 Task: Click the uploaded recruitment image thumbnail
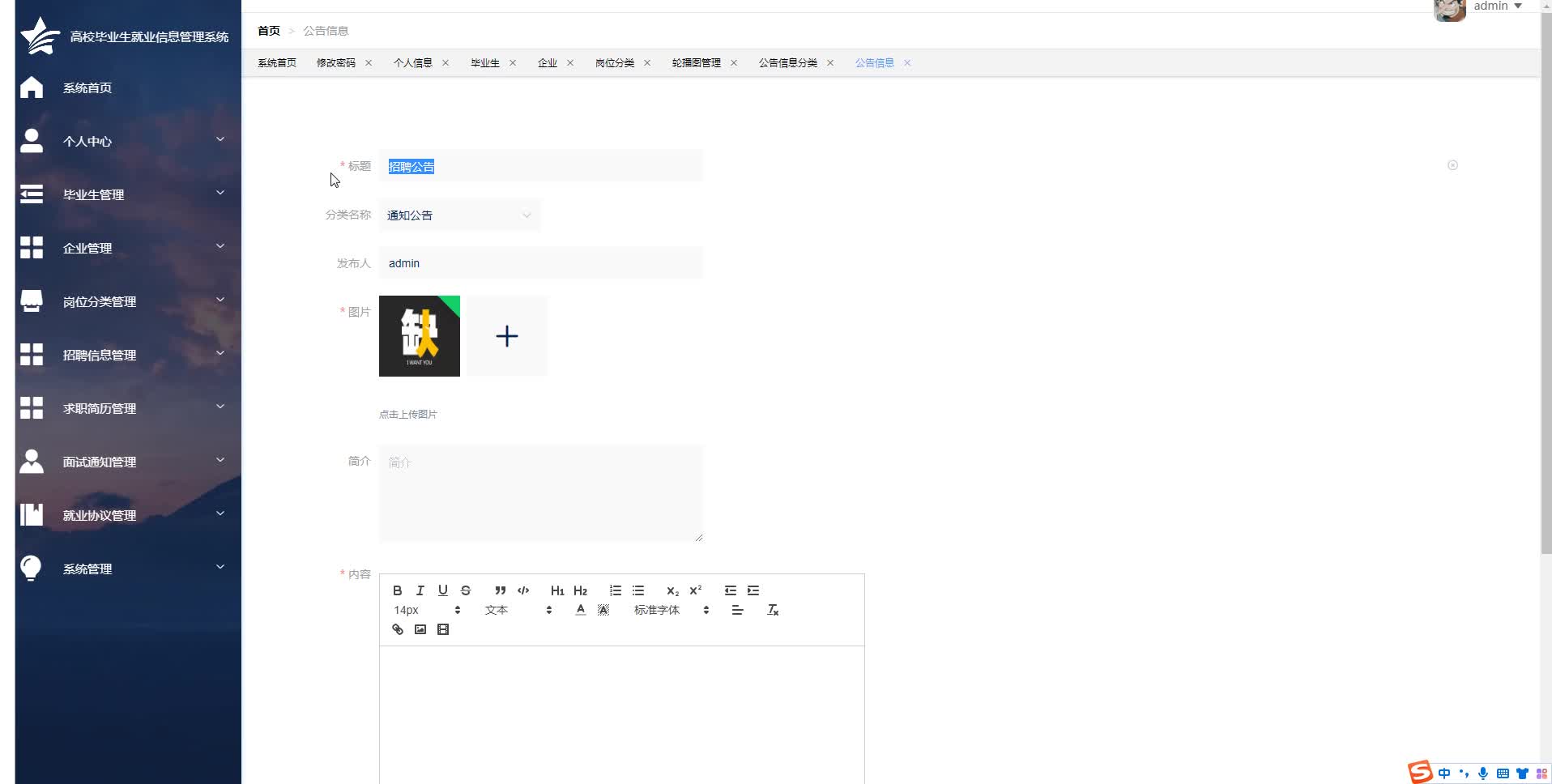click(x=420, y=336)
